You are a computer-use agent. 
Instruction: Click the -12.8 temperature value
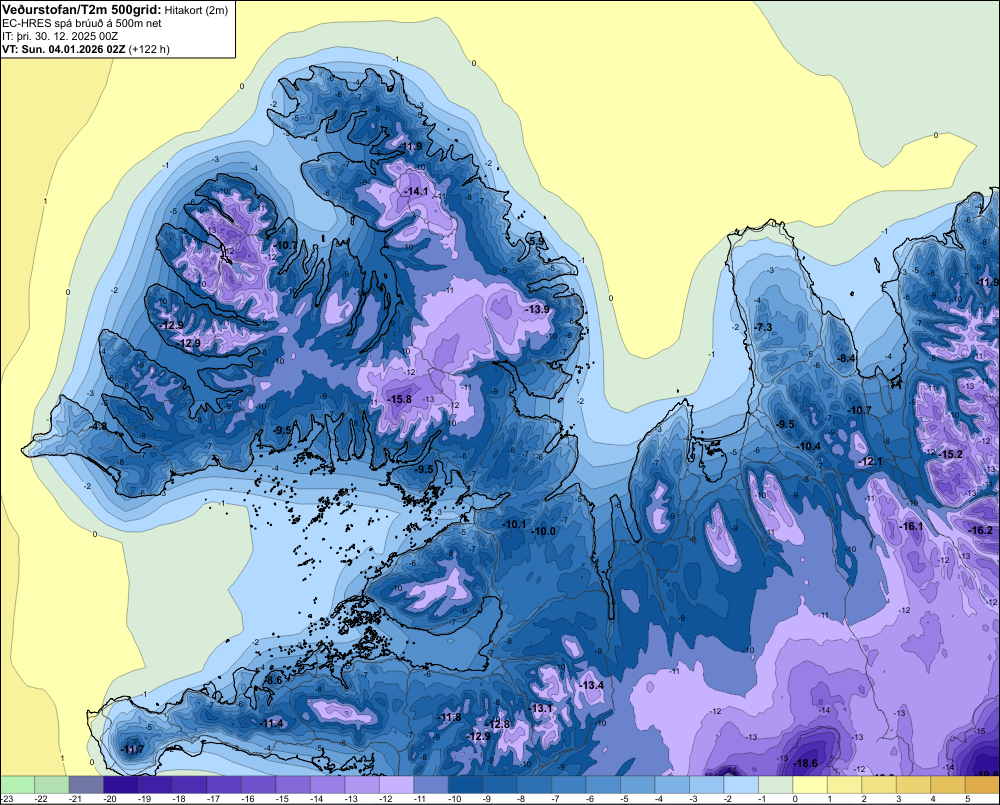pos(498,724)
